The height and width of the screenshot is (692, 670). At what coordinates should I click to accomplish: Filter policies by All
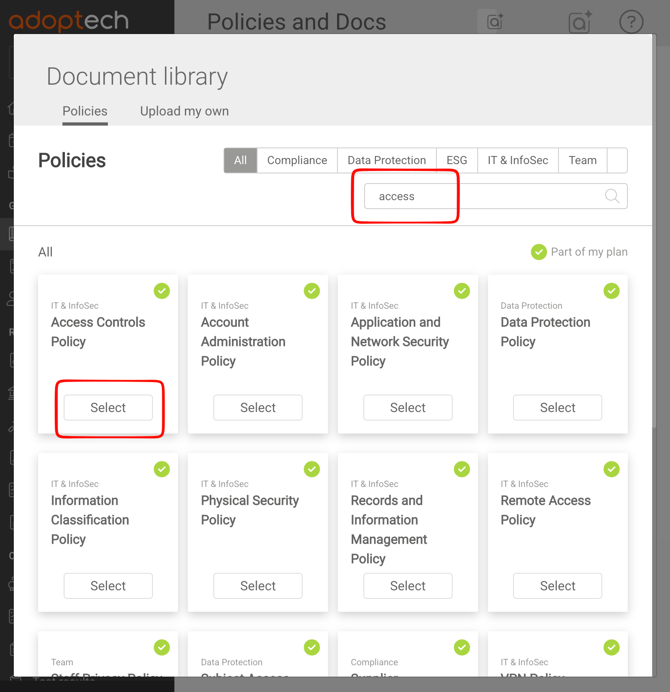coord(240,160)
